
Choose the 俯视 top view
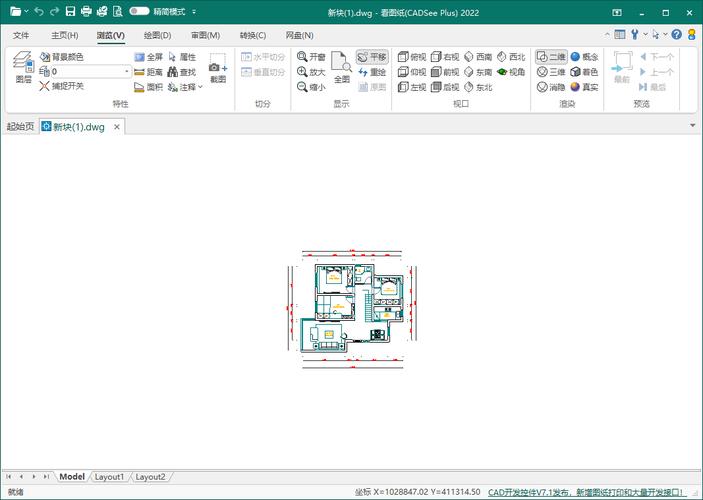pos(411,57)
